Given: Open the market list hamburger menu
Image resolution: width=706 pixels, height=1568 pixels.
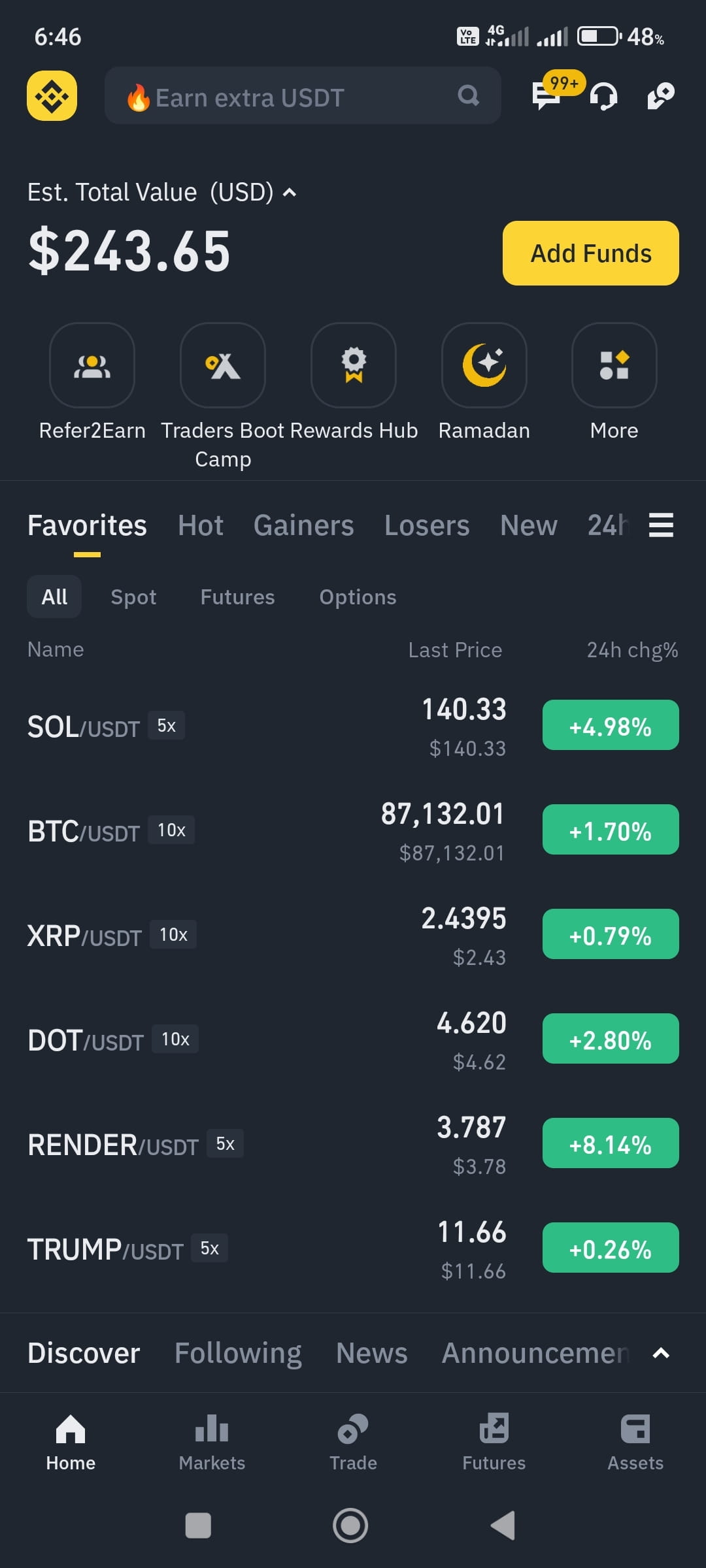Looking at the screenshot, I should 661,525.
